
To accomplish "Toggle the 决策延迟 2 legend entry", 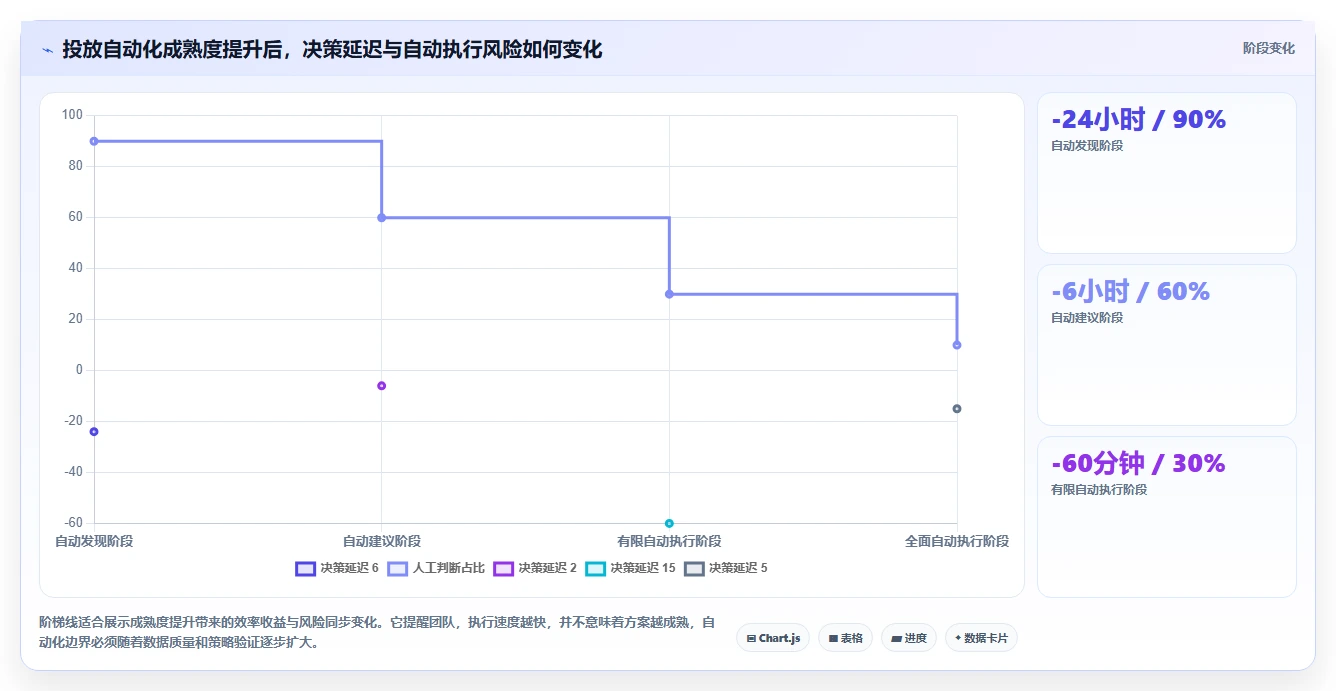I will click(x=535, y=568).
